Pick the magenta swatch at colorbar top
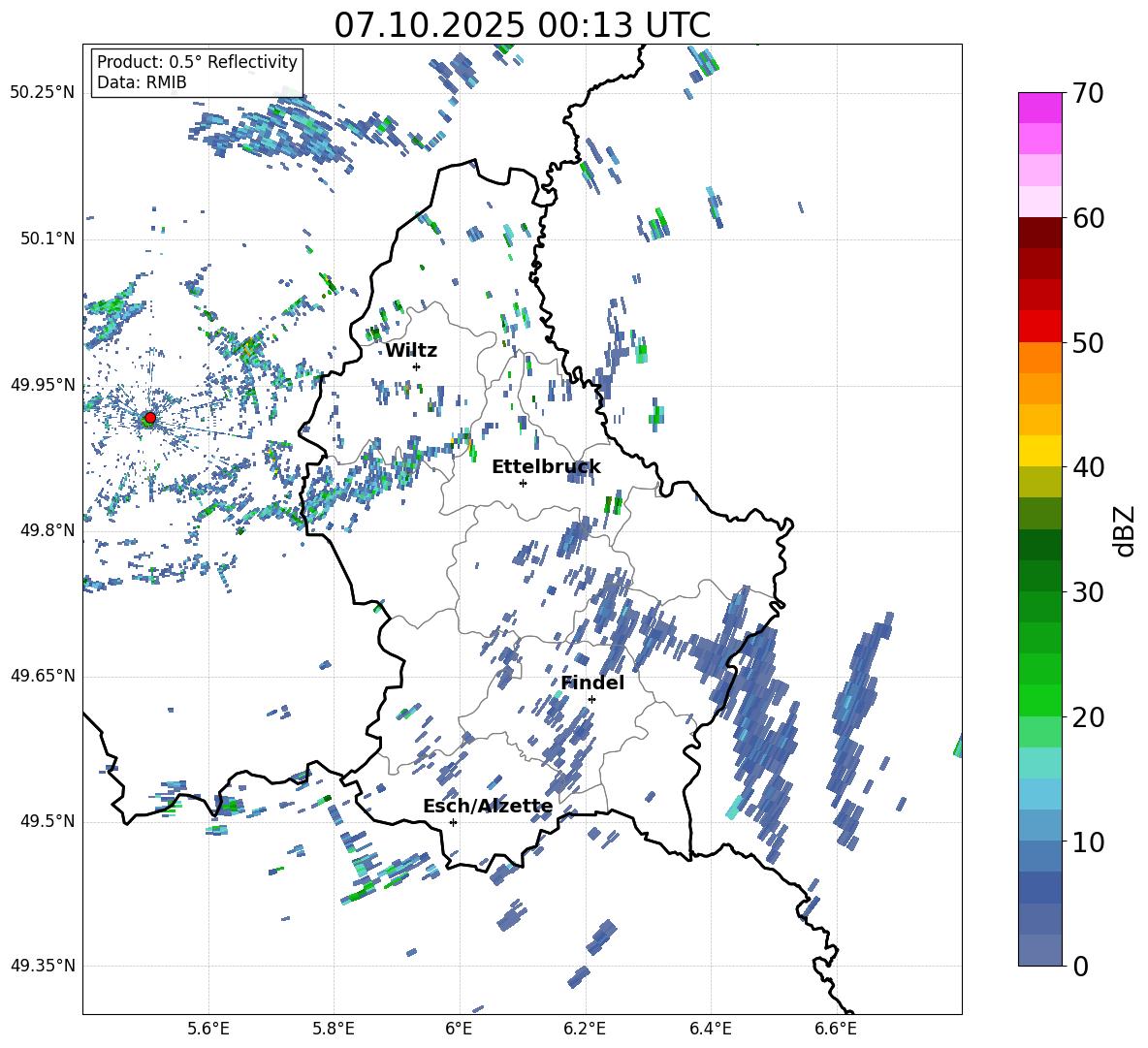This screenshot has width=1148, height=1048. click(x=1039, y=108)
